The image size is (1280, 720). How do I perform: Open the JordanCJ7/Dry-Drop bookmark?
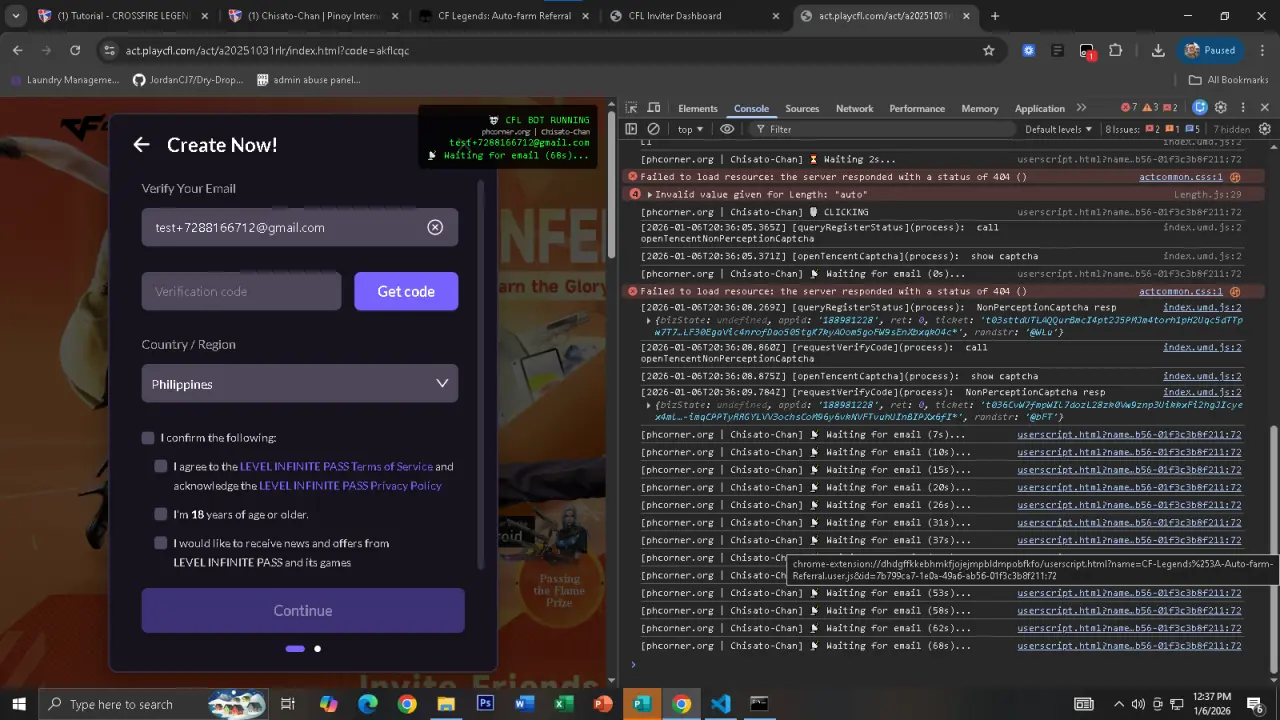point(189,80)
